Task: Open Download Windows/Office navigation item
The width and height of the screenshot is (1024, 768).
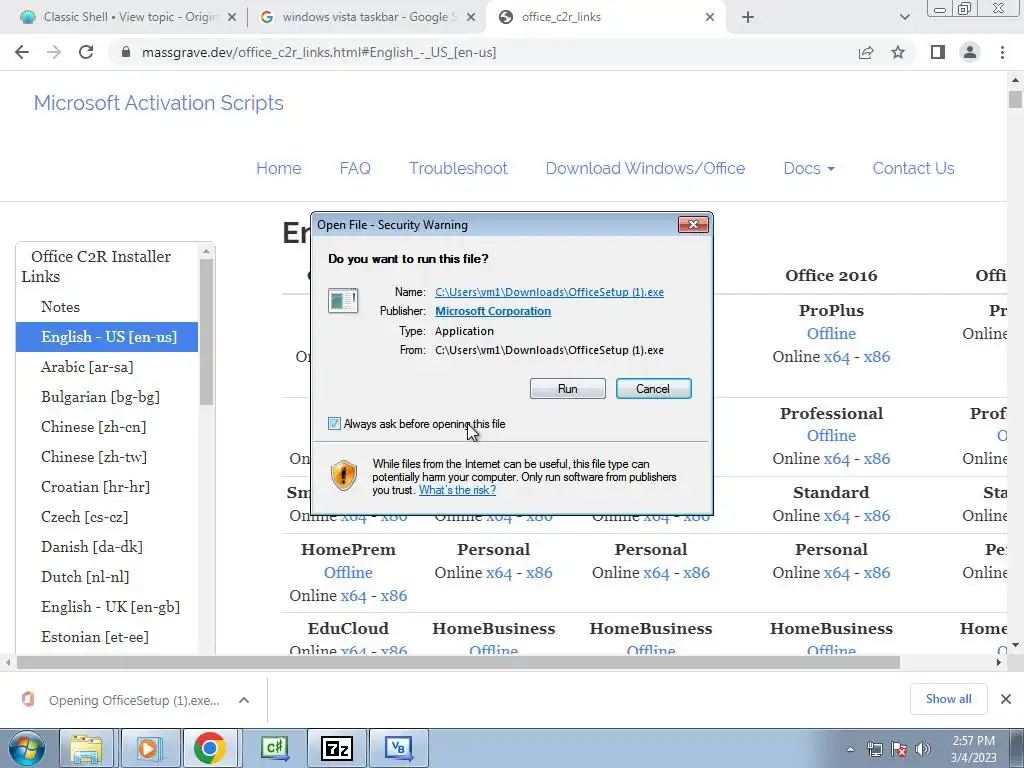Action: click(645, 168)
